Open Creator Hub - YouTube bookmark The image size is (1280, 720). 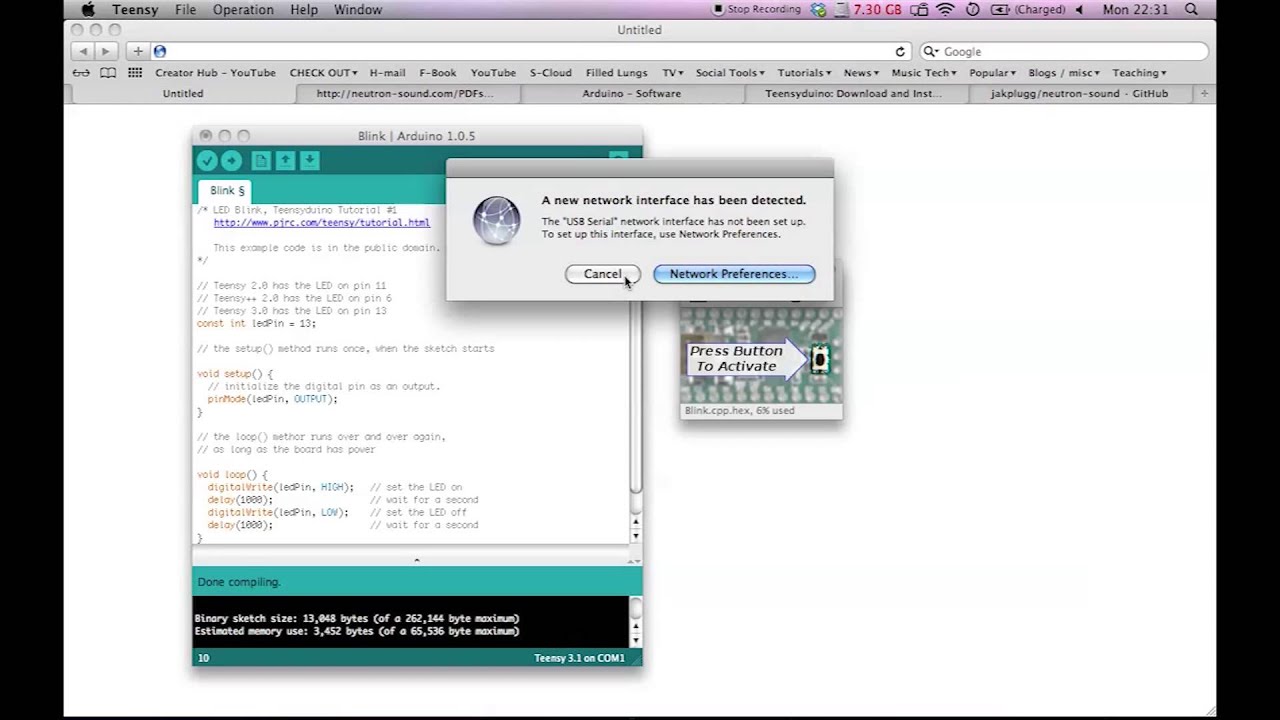coord(215,73)
